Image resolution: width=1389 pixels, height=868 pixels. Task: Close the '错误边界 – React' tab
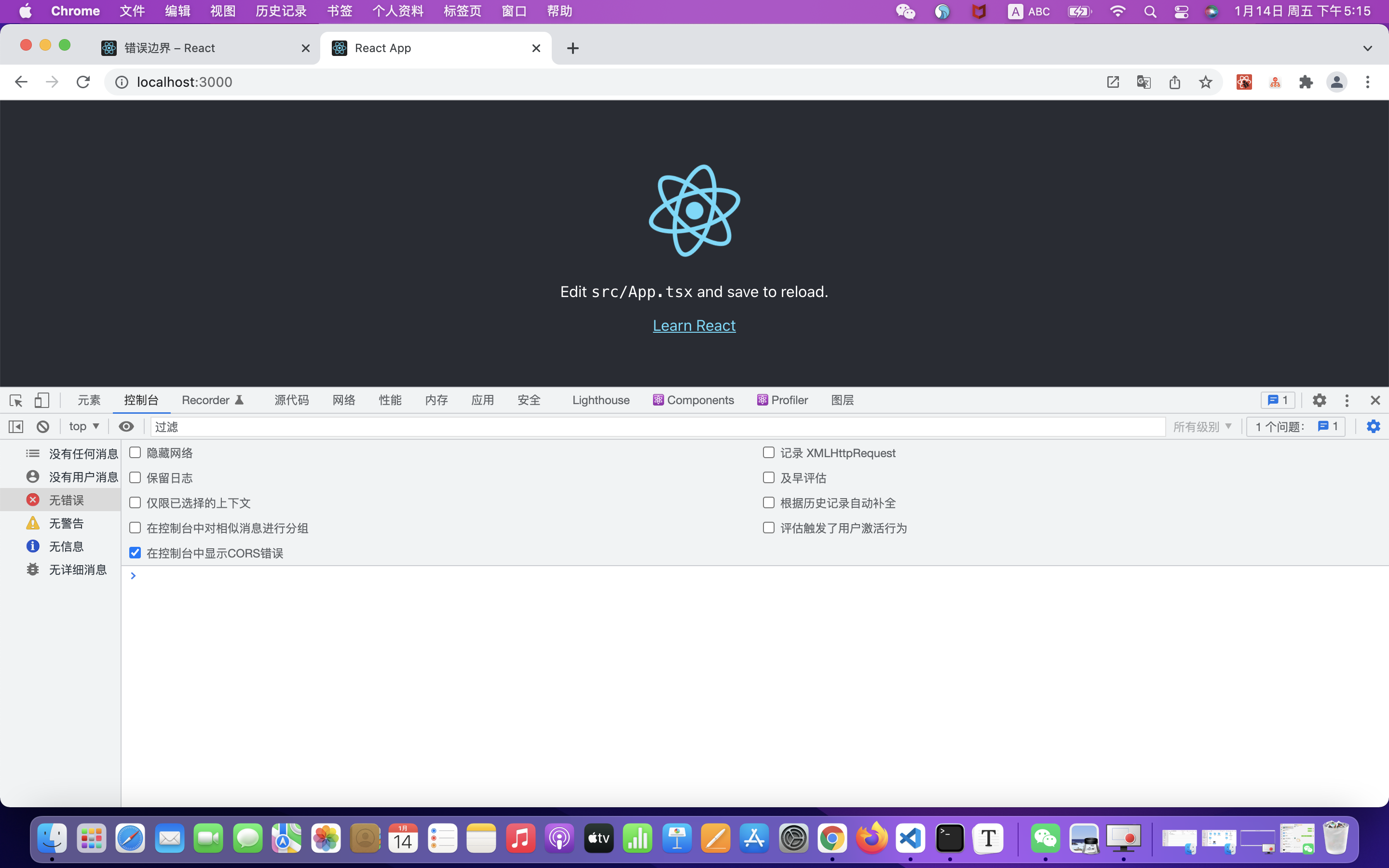[x=306, y=48]
